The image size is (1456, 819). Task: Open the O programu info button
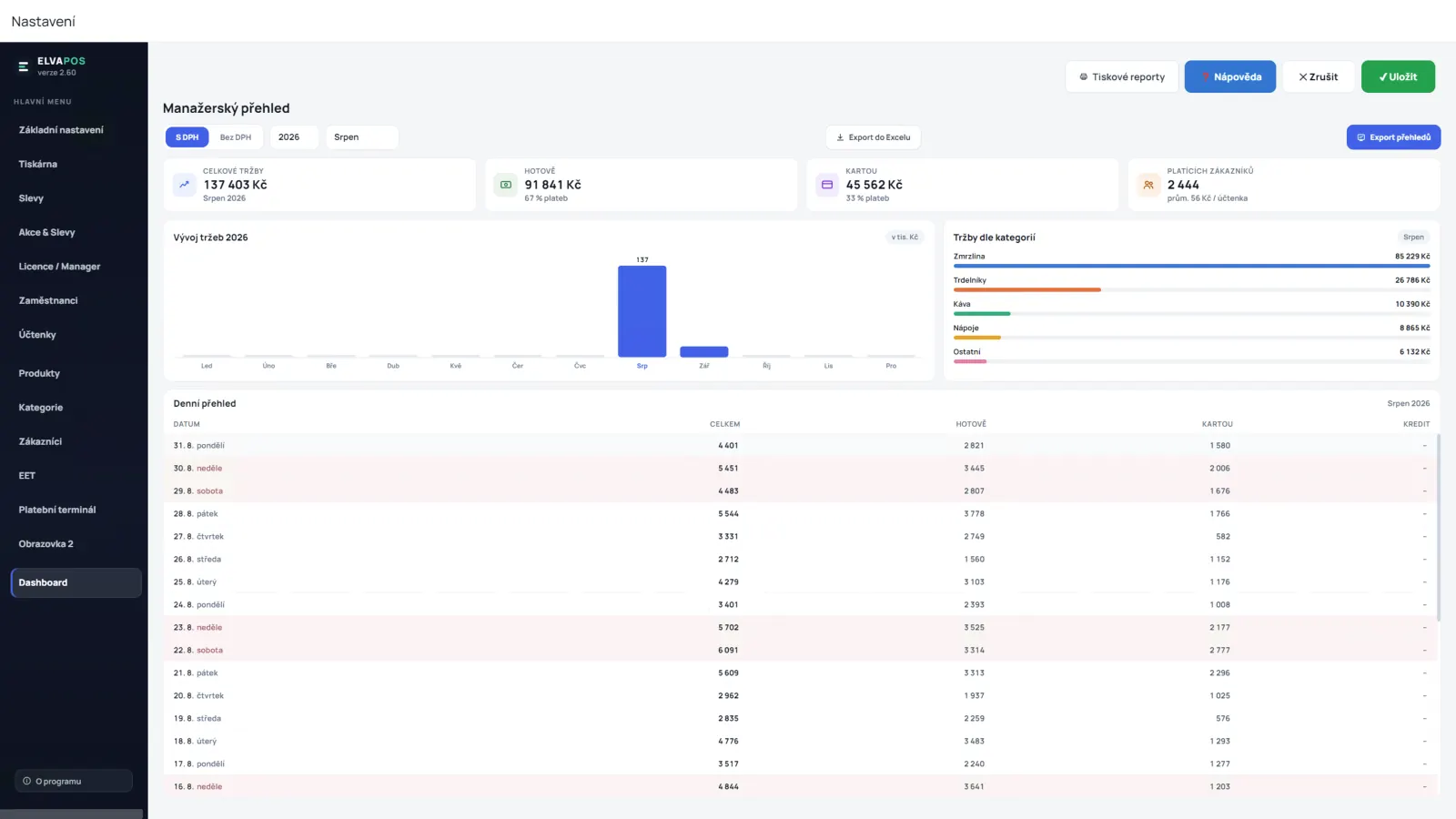(x=74, y=781)
